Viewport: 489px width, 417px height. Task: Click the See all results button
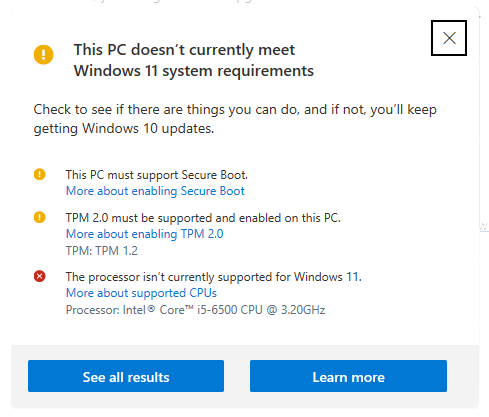click(126, 376)
